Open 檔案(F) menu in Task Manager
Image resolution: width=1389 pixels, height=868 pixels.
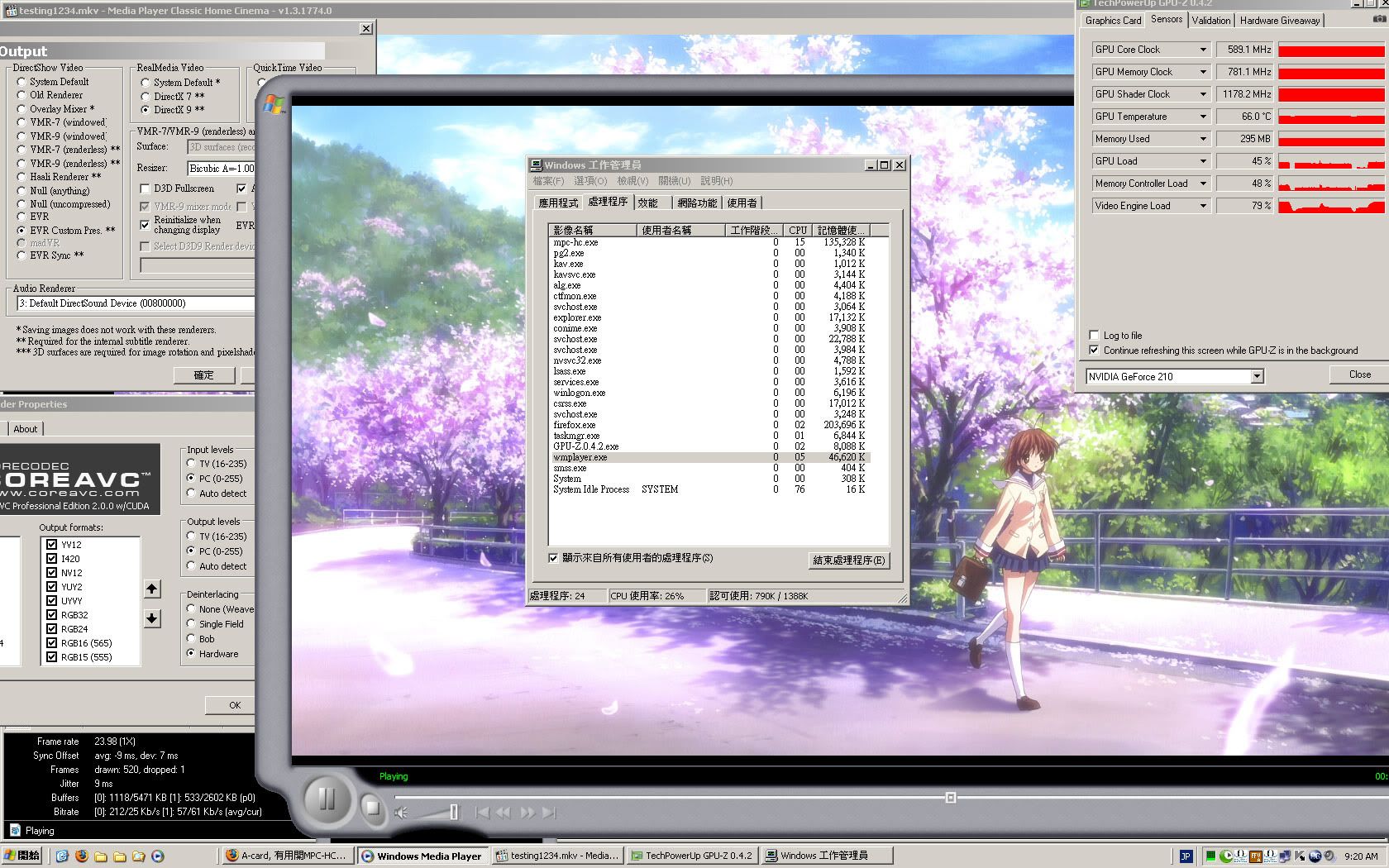click(x=548, y=181)
